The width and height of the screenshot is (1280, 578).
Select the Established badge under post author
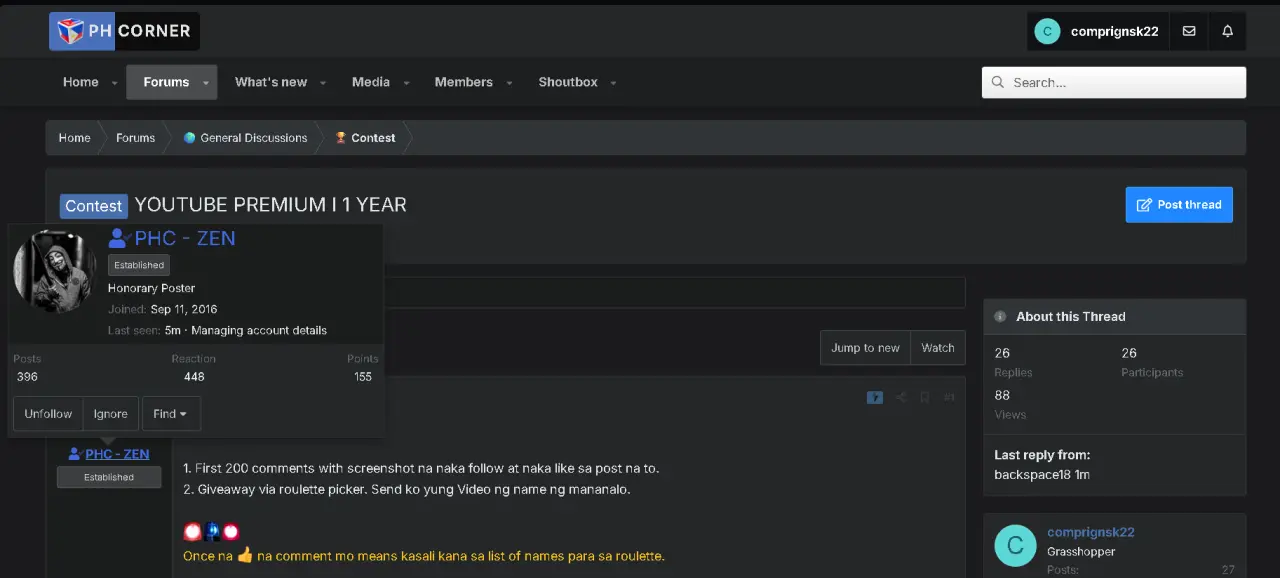pos(109,477)
